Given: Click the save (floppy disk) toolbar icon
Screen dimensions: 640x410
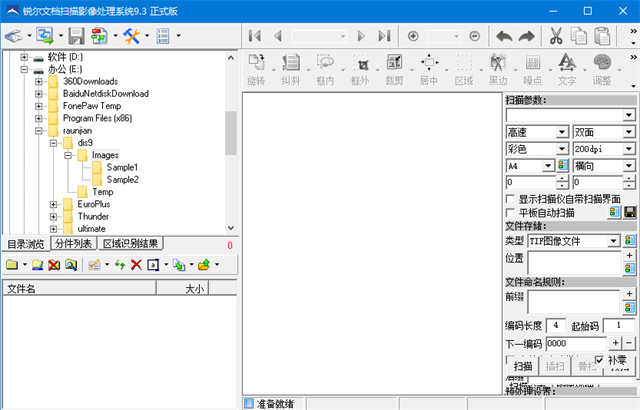Looking at the screenshot, I should [x=77, y=36].
